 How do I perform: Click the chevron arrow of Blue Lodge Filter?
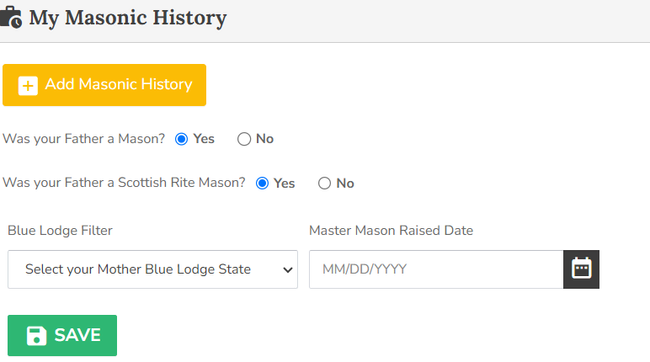(288, 270)
